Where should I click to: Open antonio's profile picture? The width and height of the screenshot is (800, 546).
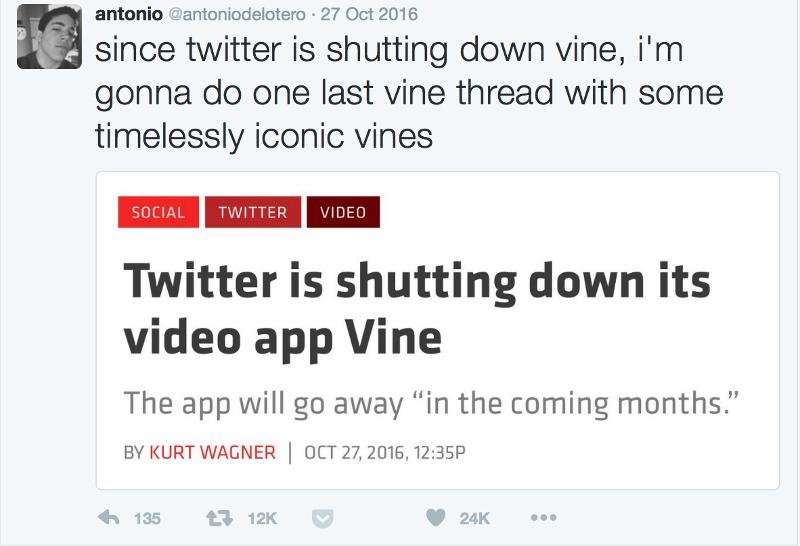[x=49, y=36]
